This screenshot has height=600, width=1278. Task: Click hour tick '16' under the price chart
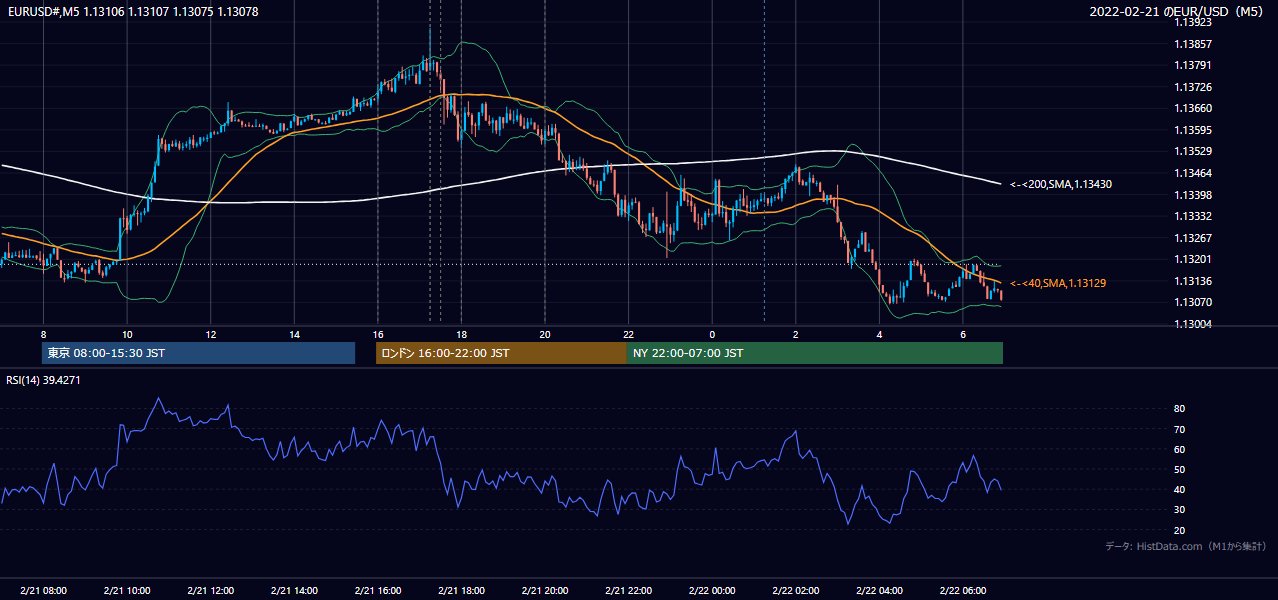(x=377, y=334)
